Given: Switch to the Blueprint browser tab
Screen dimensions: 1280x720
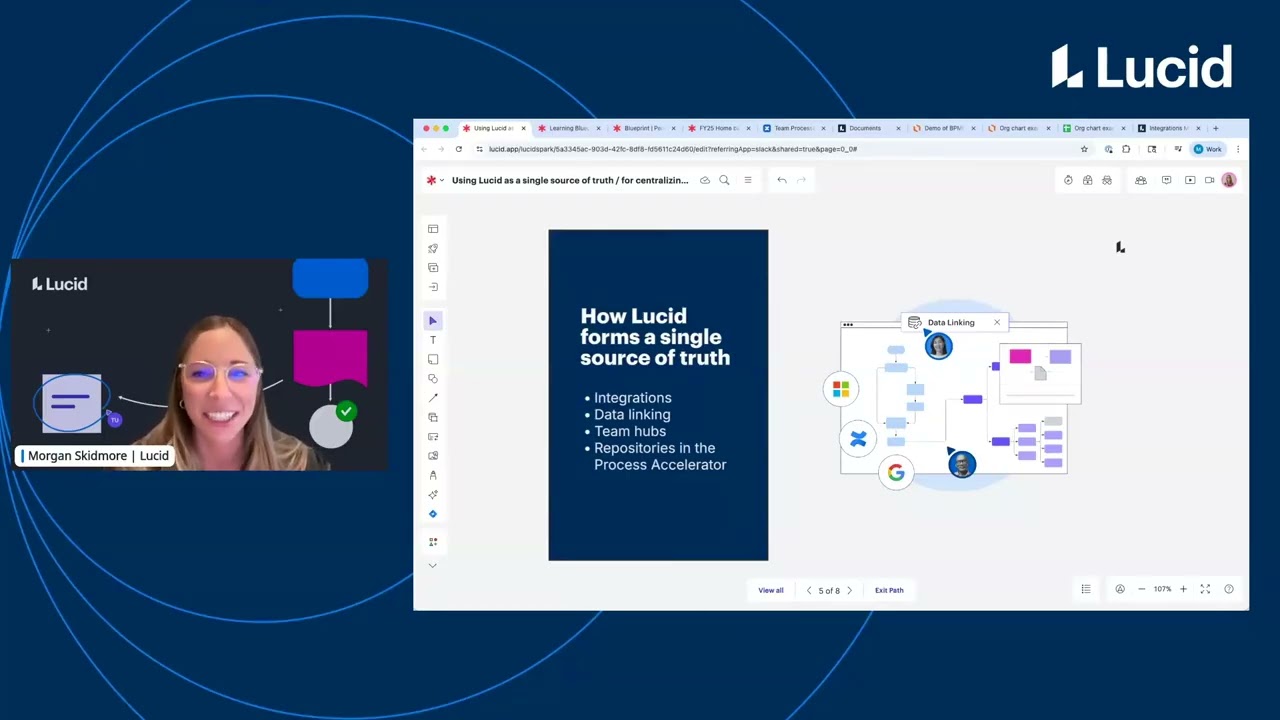Looking at the screenshot, I should coord(643,128).
